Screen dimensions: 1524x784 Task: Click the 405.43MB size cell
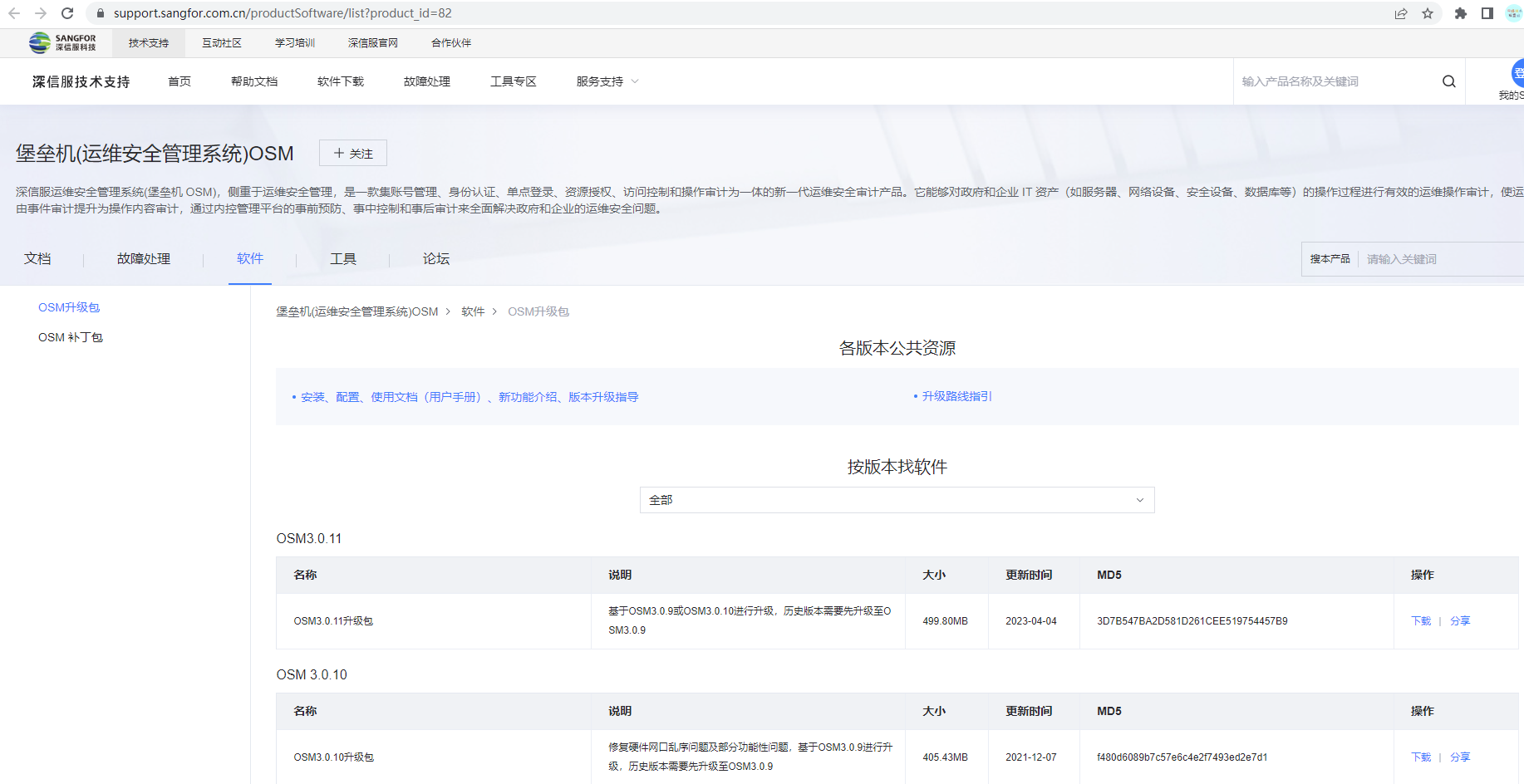946,757
